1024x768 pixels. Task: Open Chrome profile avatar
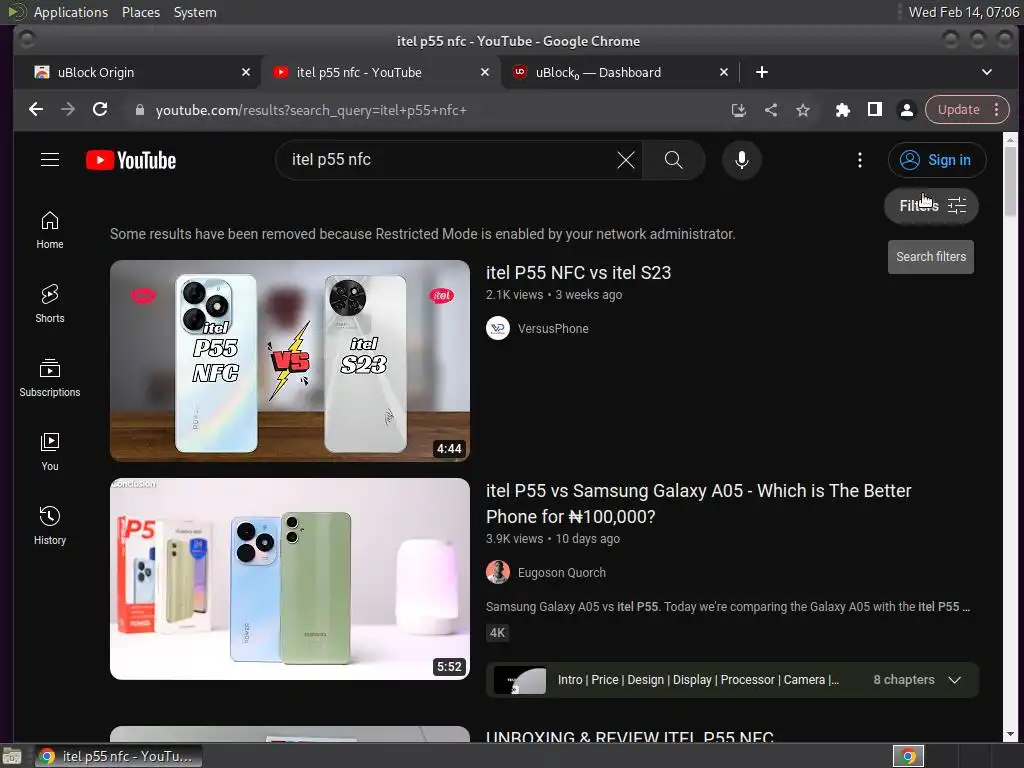(x=906, y=110)
